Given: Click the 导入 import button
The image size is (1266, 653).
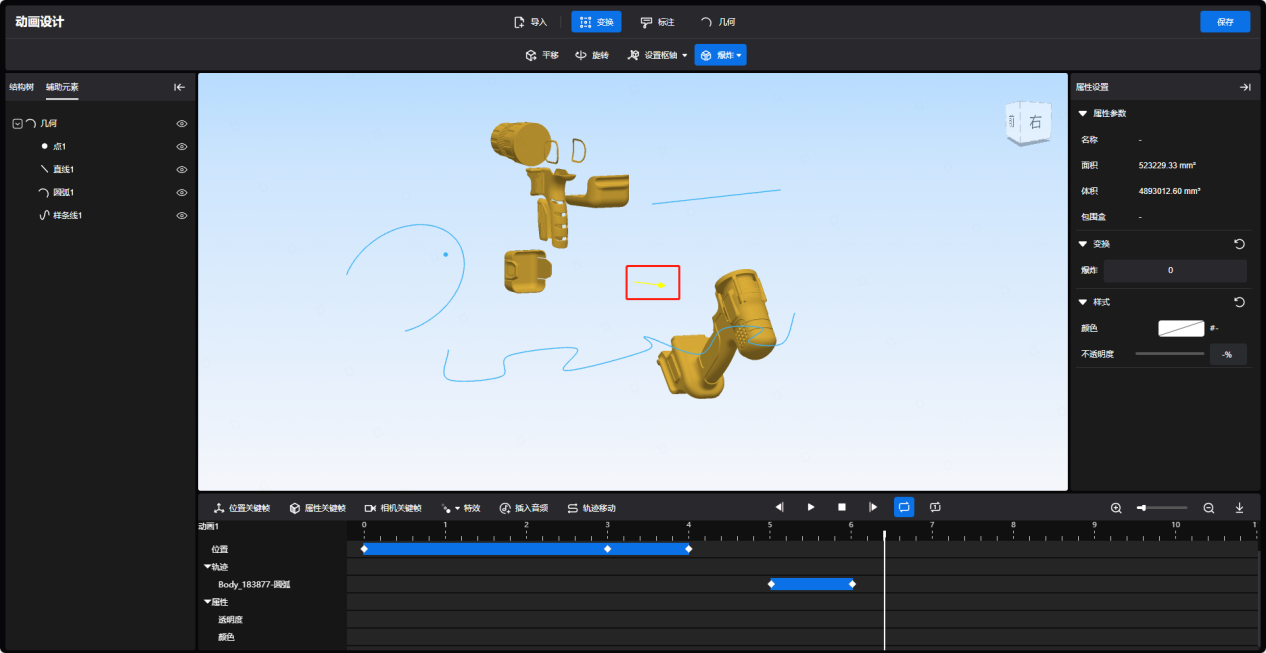Looking at the screenshot, I should pyautogui.click(x=530, y=22).
